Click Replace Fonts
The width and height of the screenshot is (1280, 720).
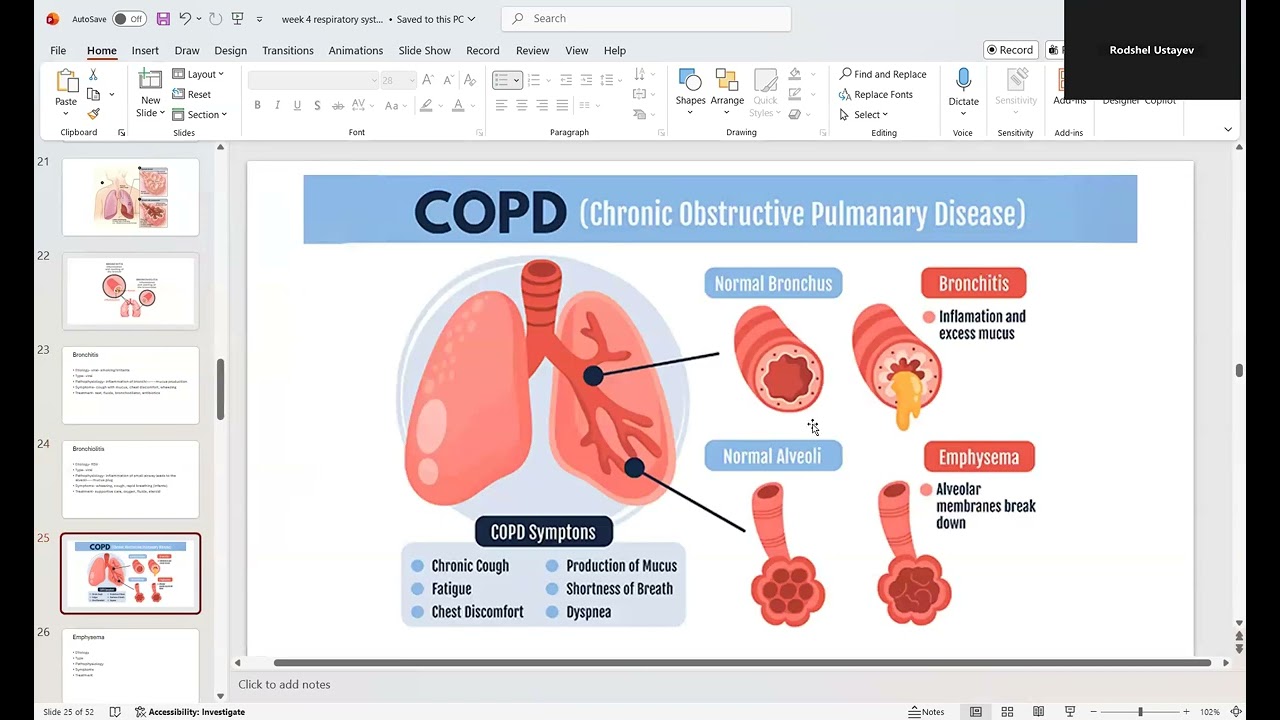[876, 94]
